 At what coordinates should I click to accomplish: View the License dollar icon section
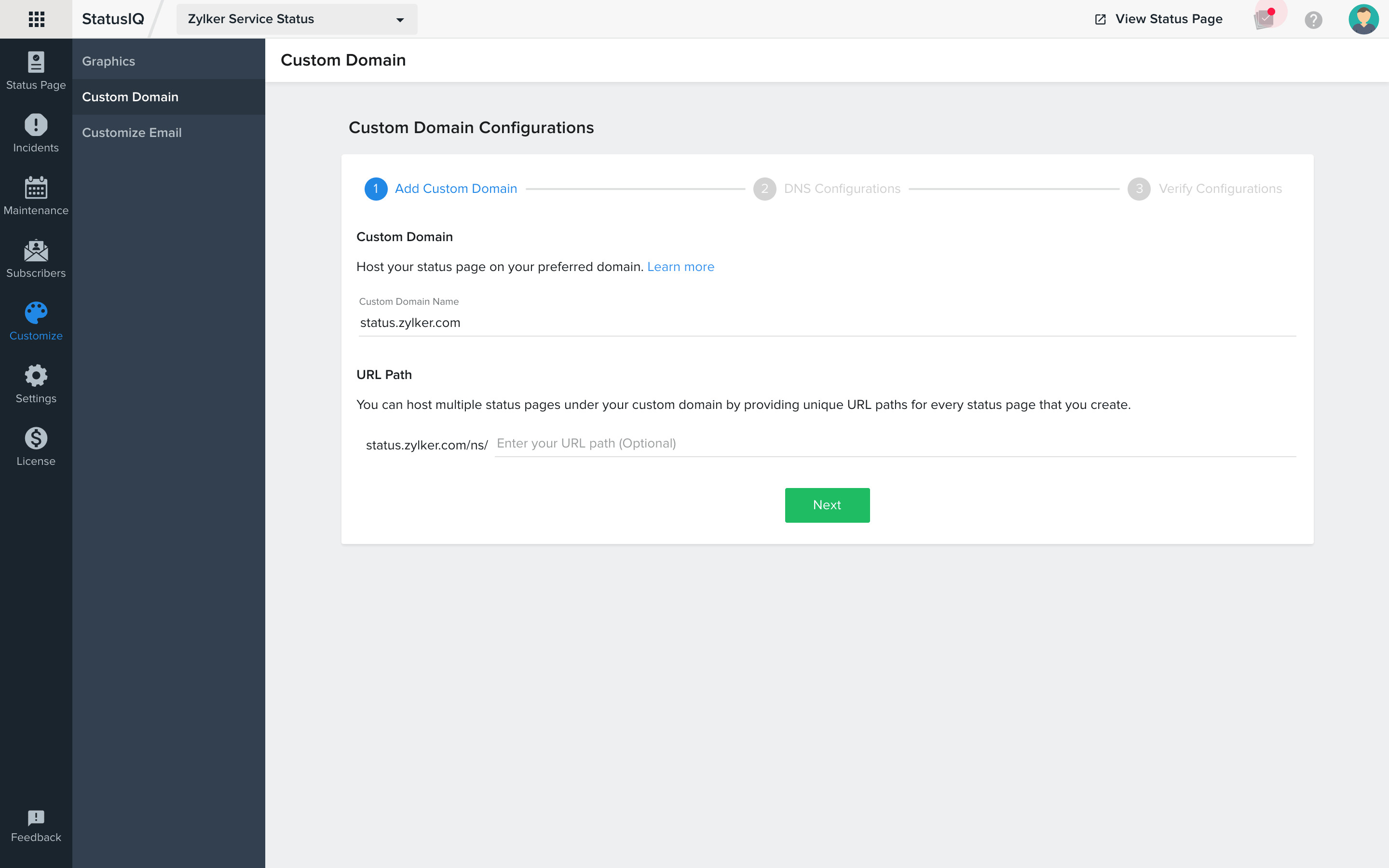pyautogui.click(x=36, y=446)
